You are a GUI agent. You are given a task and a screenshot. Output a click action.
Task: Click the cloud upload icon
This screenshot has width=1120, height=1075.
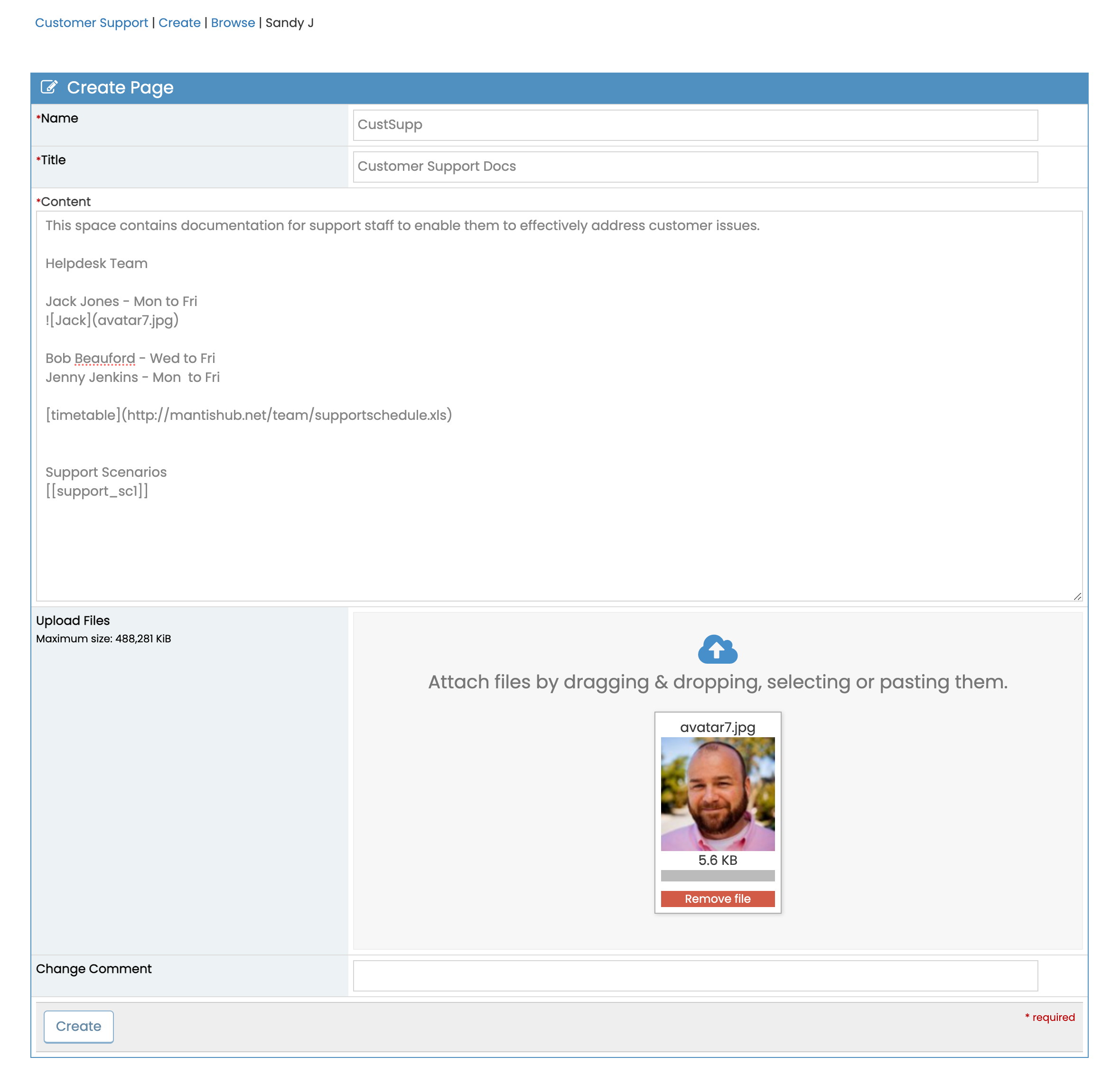(718, 649)
